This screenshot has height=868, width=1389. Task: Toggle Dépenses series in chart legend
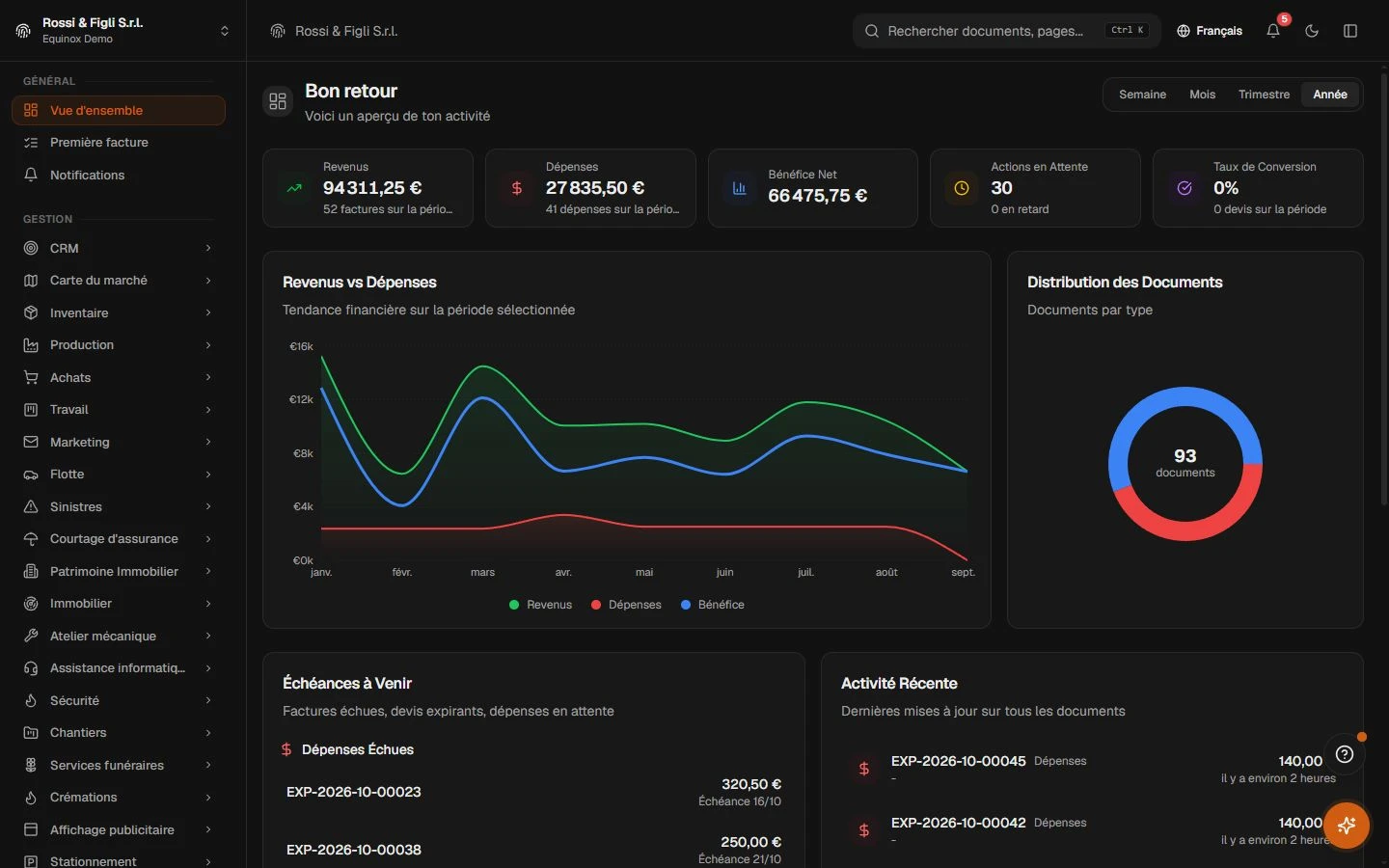click(626, 605)
